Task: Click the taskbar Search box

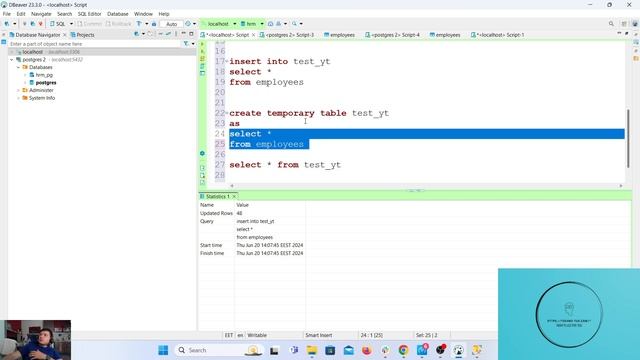Action: (x=219, y=350)
